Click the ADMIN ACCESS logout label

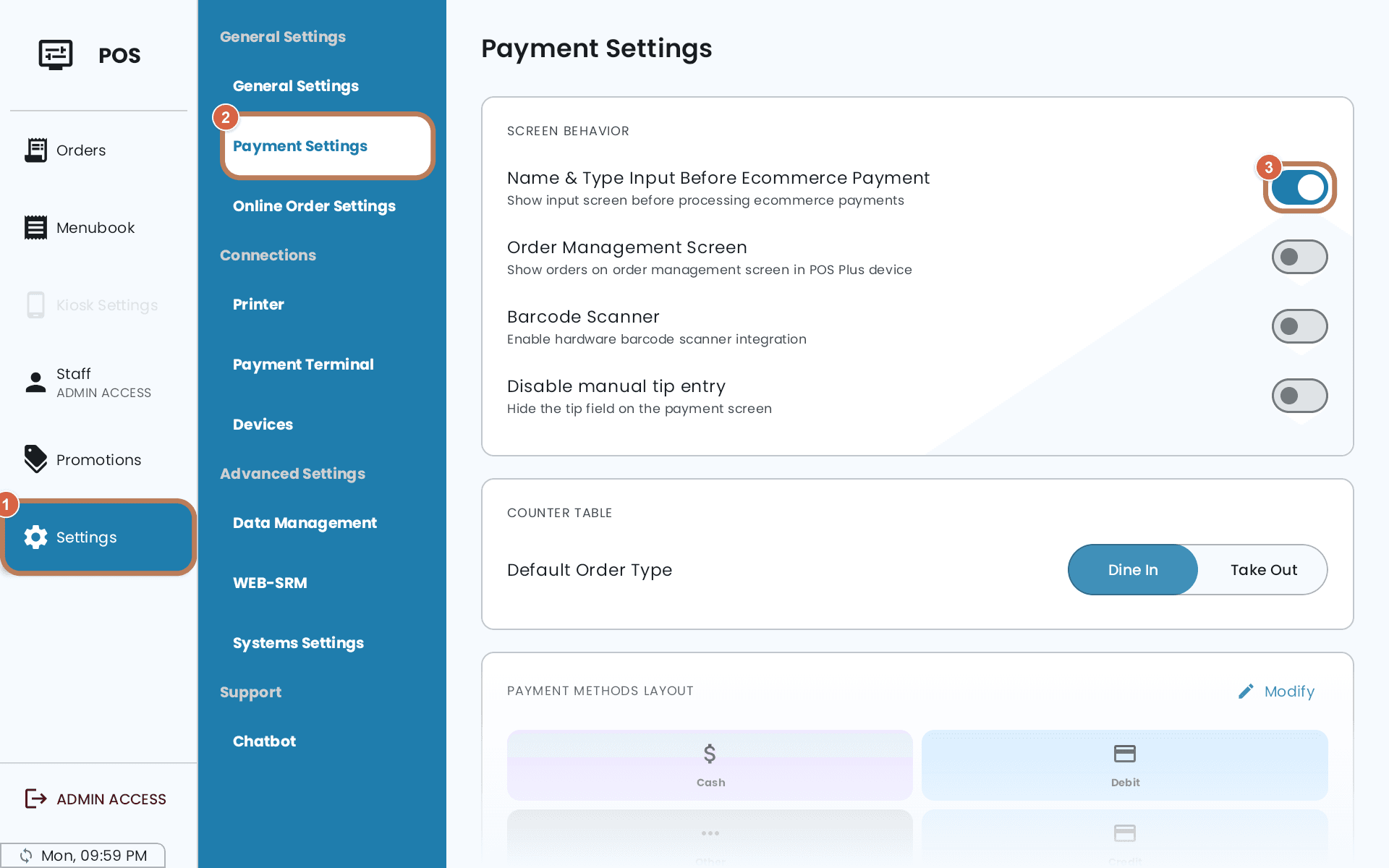pos(111,799)
